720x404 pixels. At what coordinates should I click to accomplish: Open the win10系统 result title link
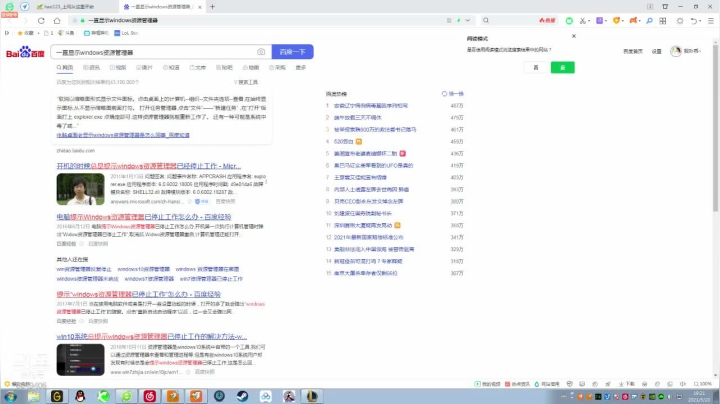(x=152, y=337)
